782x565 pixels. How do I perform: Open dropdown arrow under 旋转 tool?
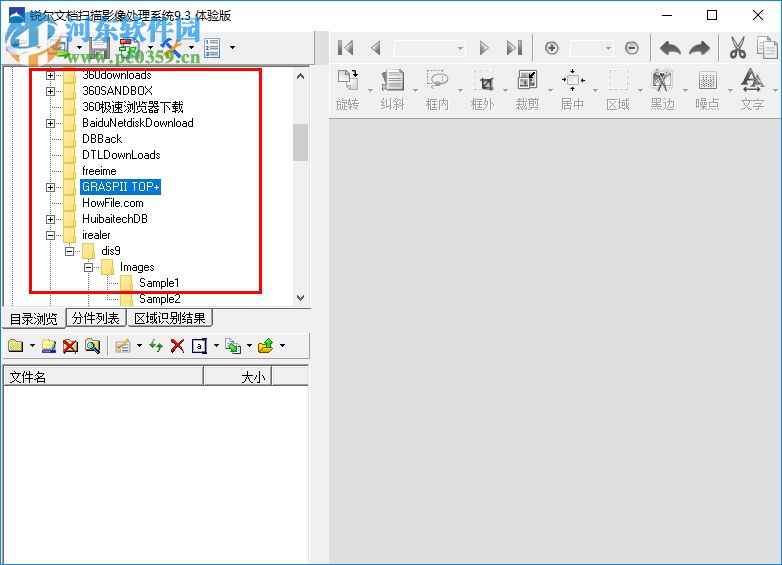371,91
